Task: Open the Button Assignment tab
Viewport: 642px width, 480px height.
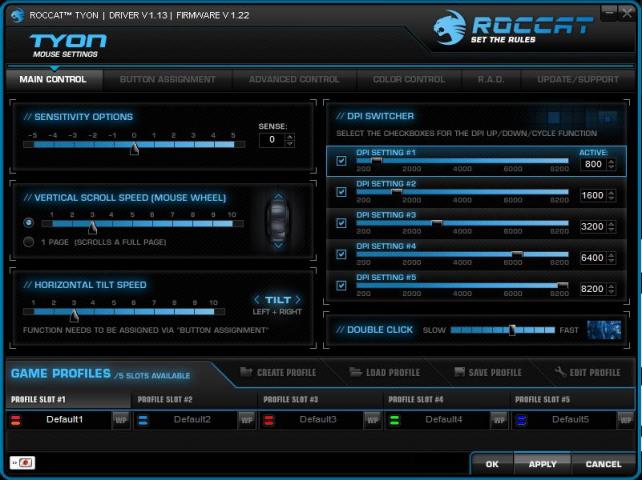Action: point(167,79)
